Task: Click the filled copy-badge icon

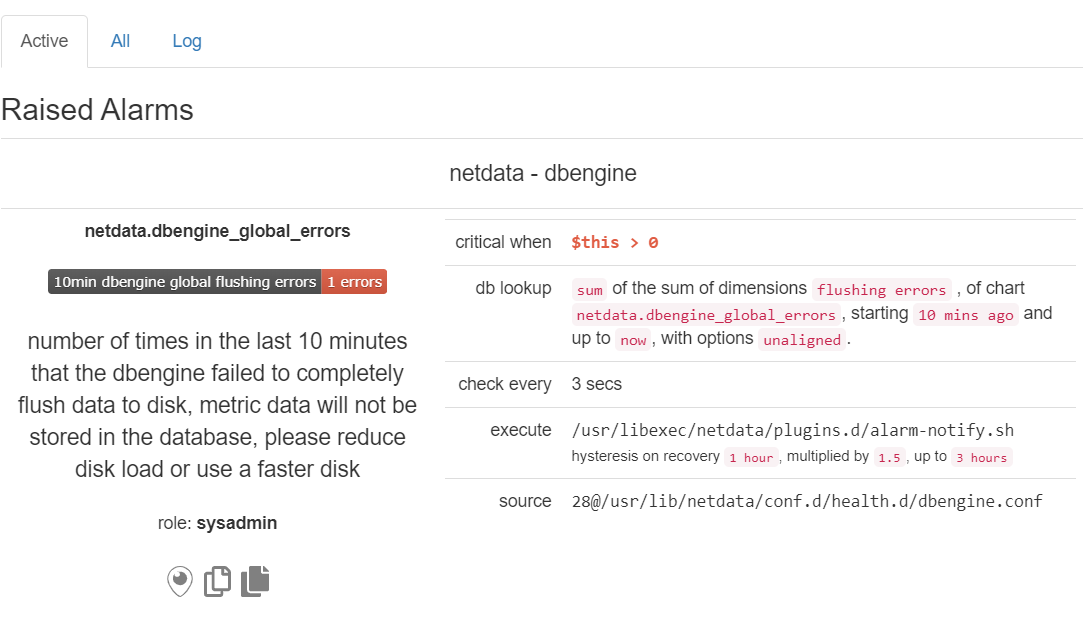Action: pyautogui.click(x=254, y=581)
